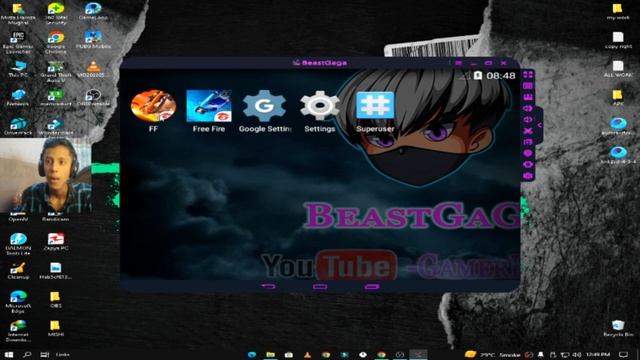Open the notification center icon in taskbar
This screenshot has width=640, height=360.
pos(623,355)
